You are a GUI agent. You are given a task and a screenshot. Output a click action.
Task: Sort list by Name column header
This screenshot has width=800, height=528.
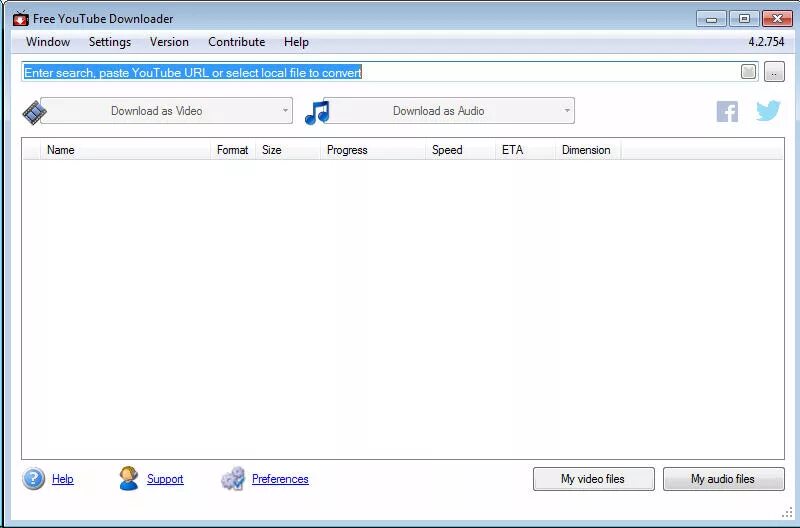(126, 150)
